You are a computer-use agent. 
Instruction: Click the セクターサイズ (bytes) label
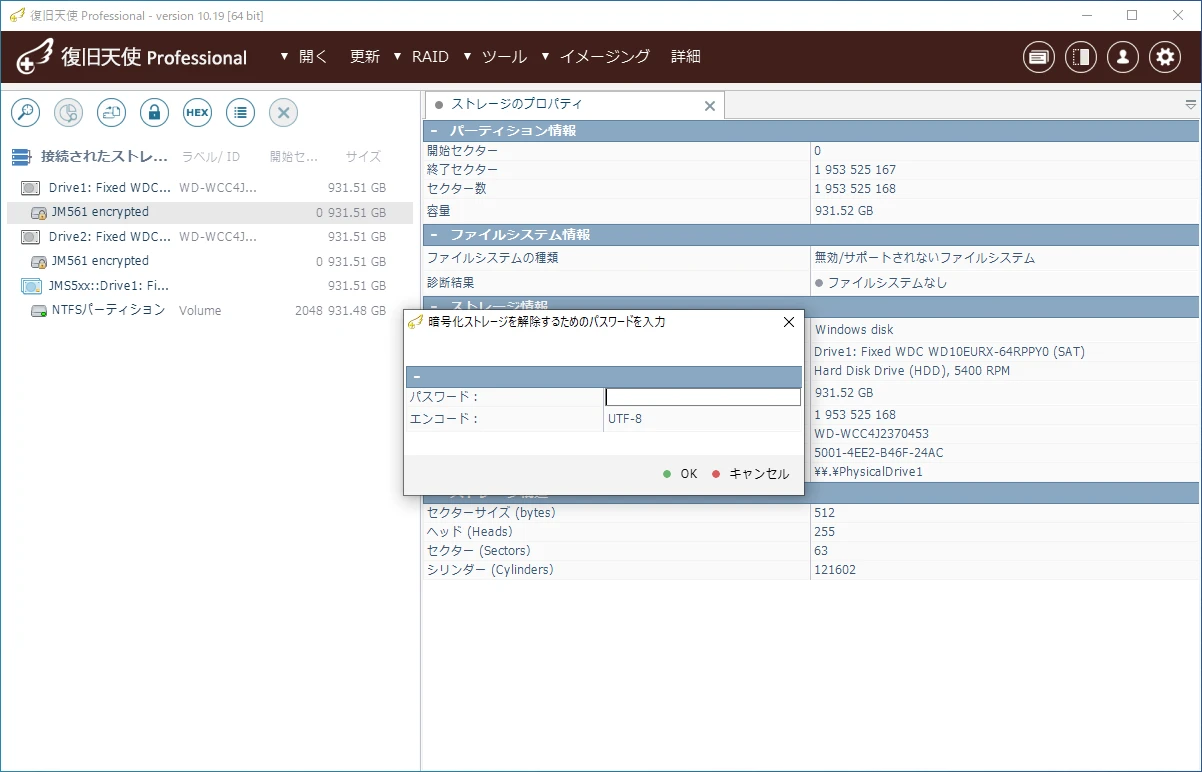[x=491, y=513]
